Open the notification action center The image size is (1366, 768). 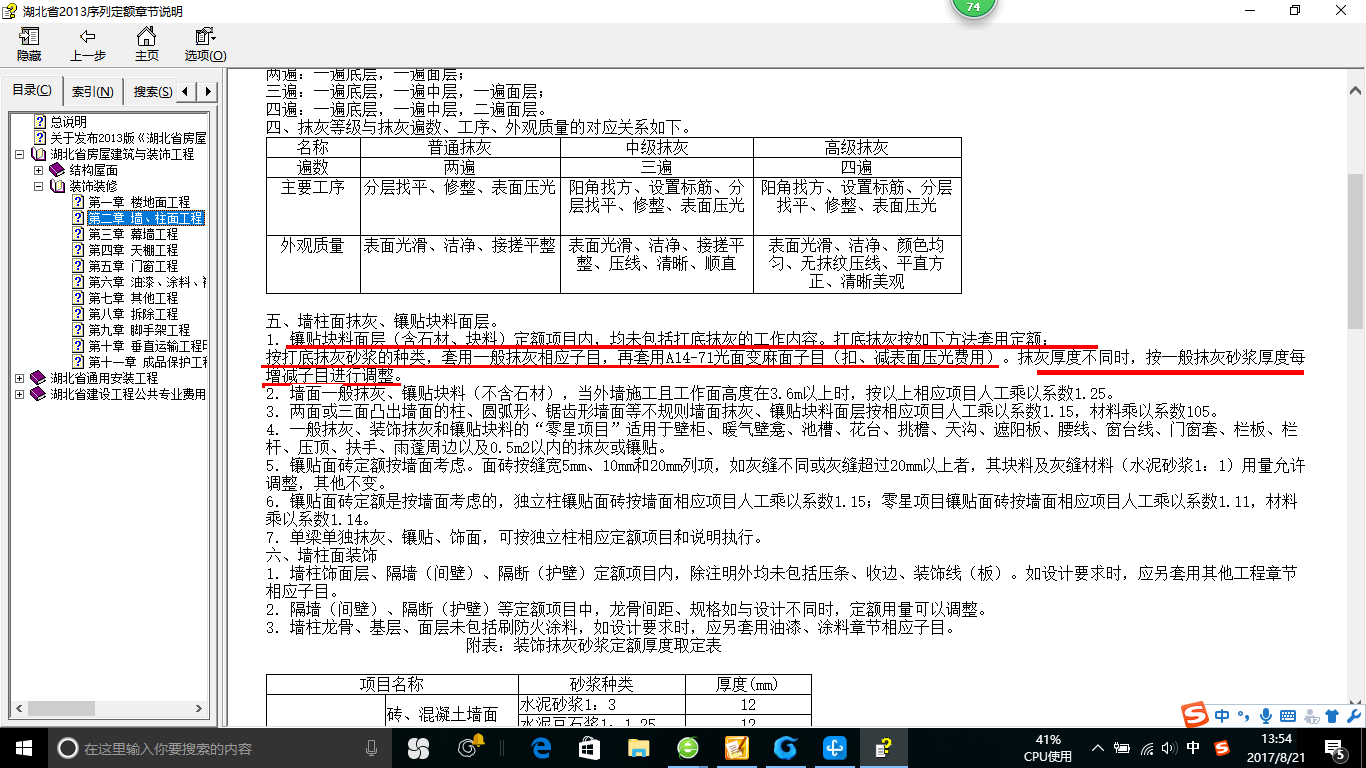(x=1335, y=747)
